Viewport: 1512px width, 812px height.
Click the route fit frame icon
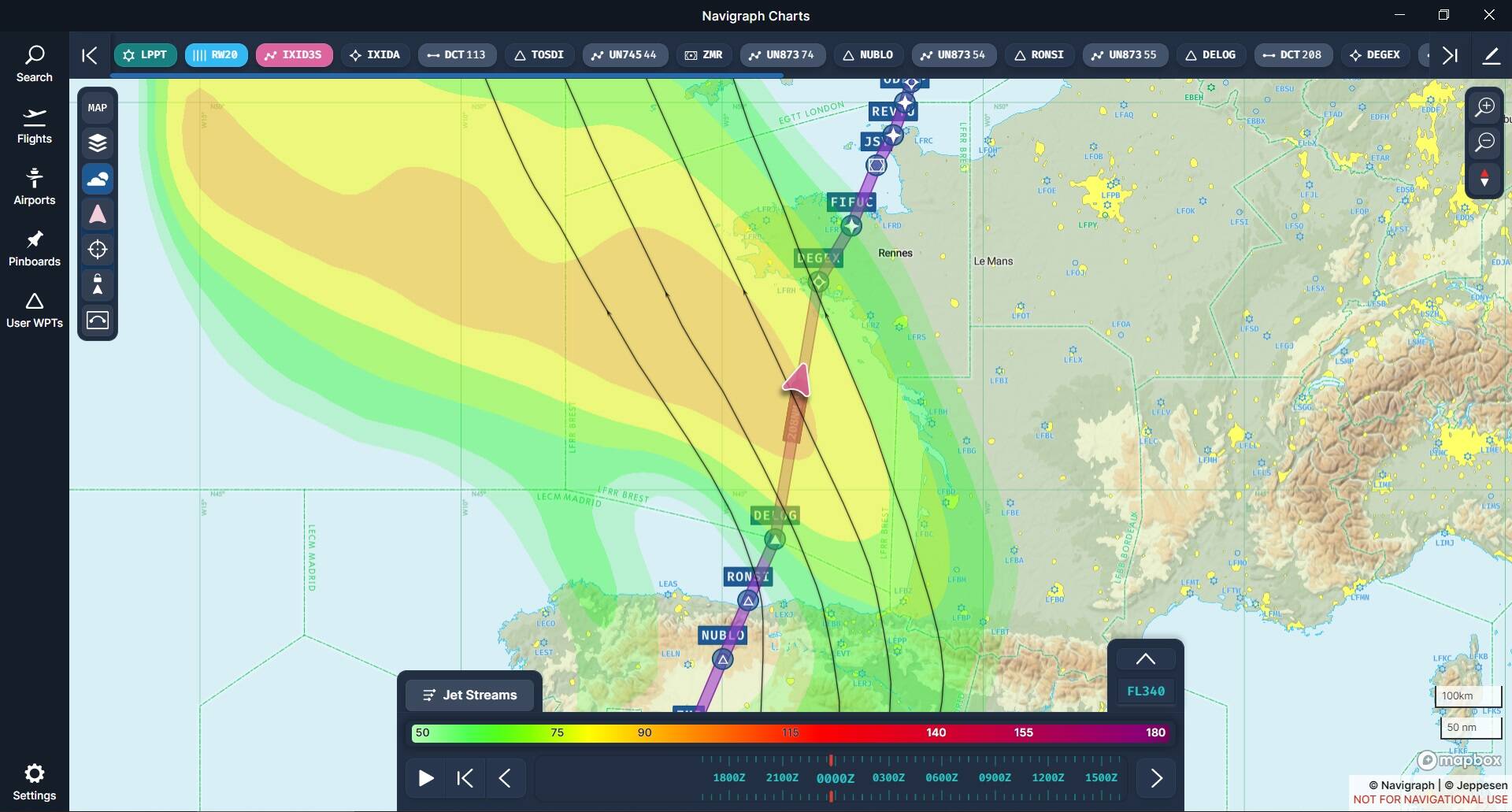(98, 320)
